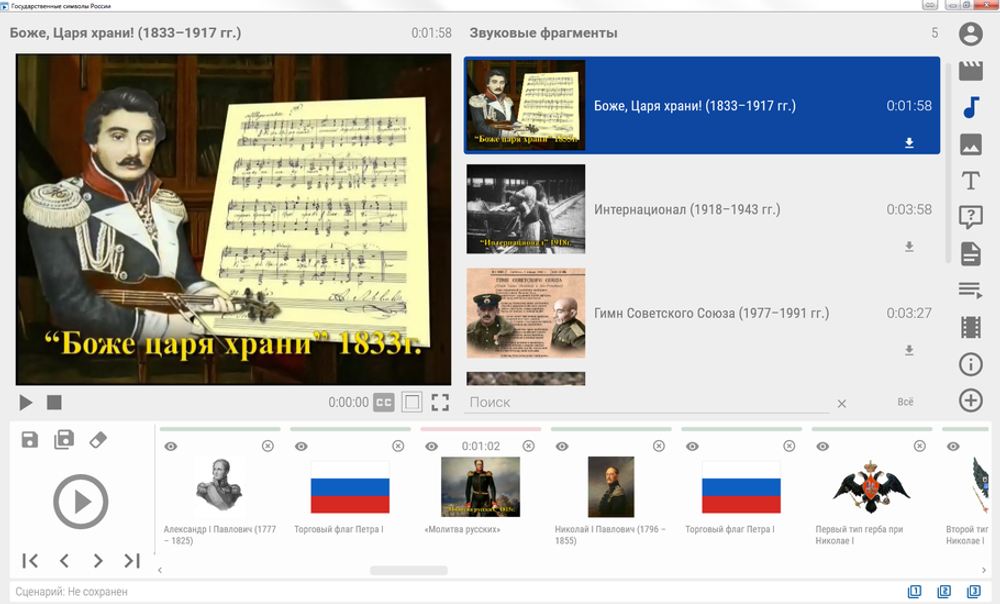Toggle closed captions CC button
Image resolution: width=1000 pixels, height=604 pixels.
384,403
